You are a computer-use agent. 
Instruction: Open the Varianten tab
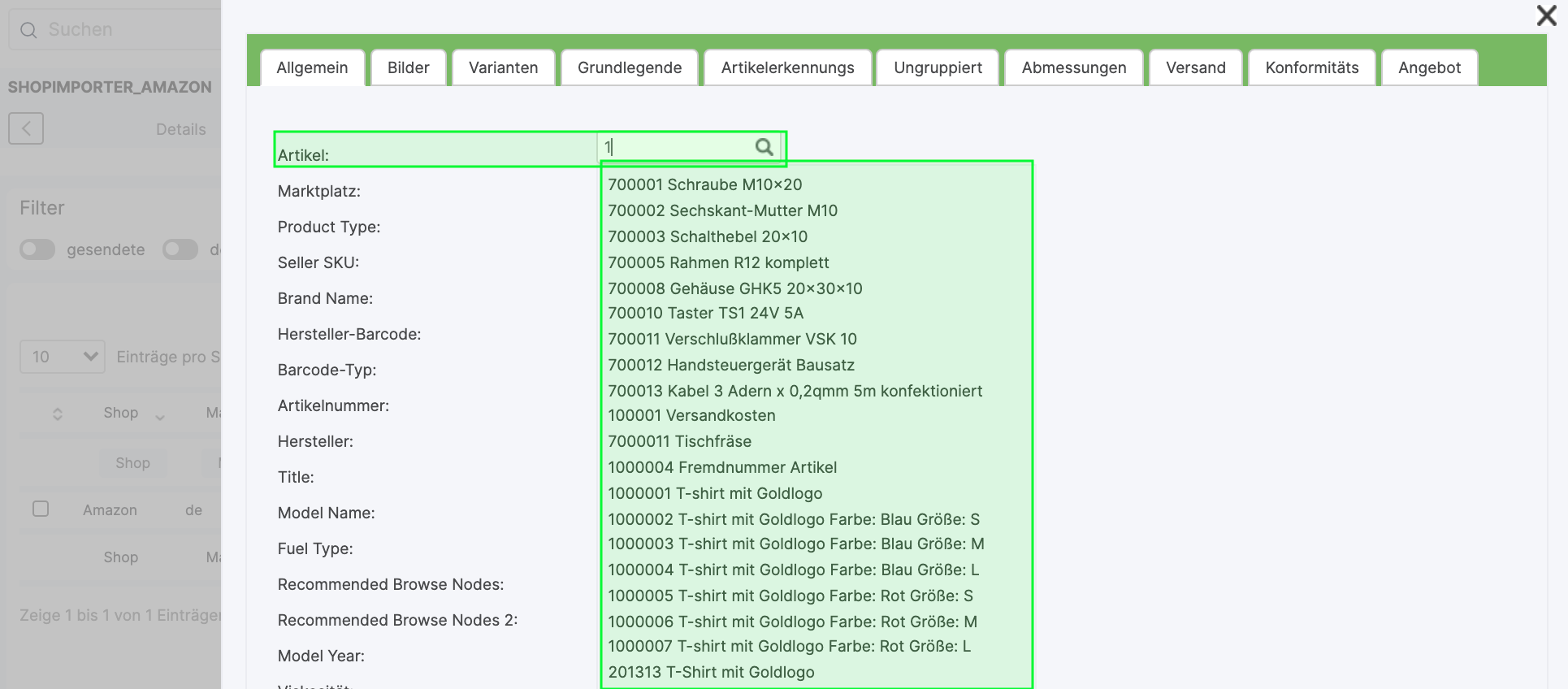503,67
